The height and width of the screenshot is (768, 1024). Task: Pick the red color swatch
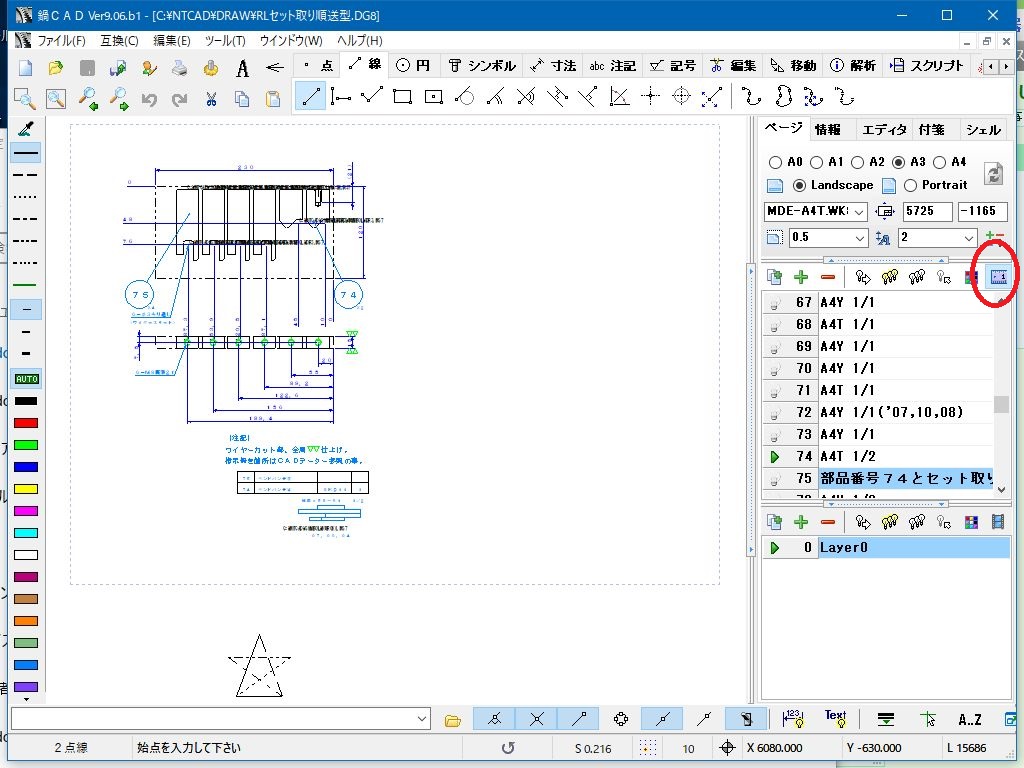26,423
